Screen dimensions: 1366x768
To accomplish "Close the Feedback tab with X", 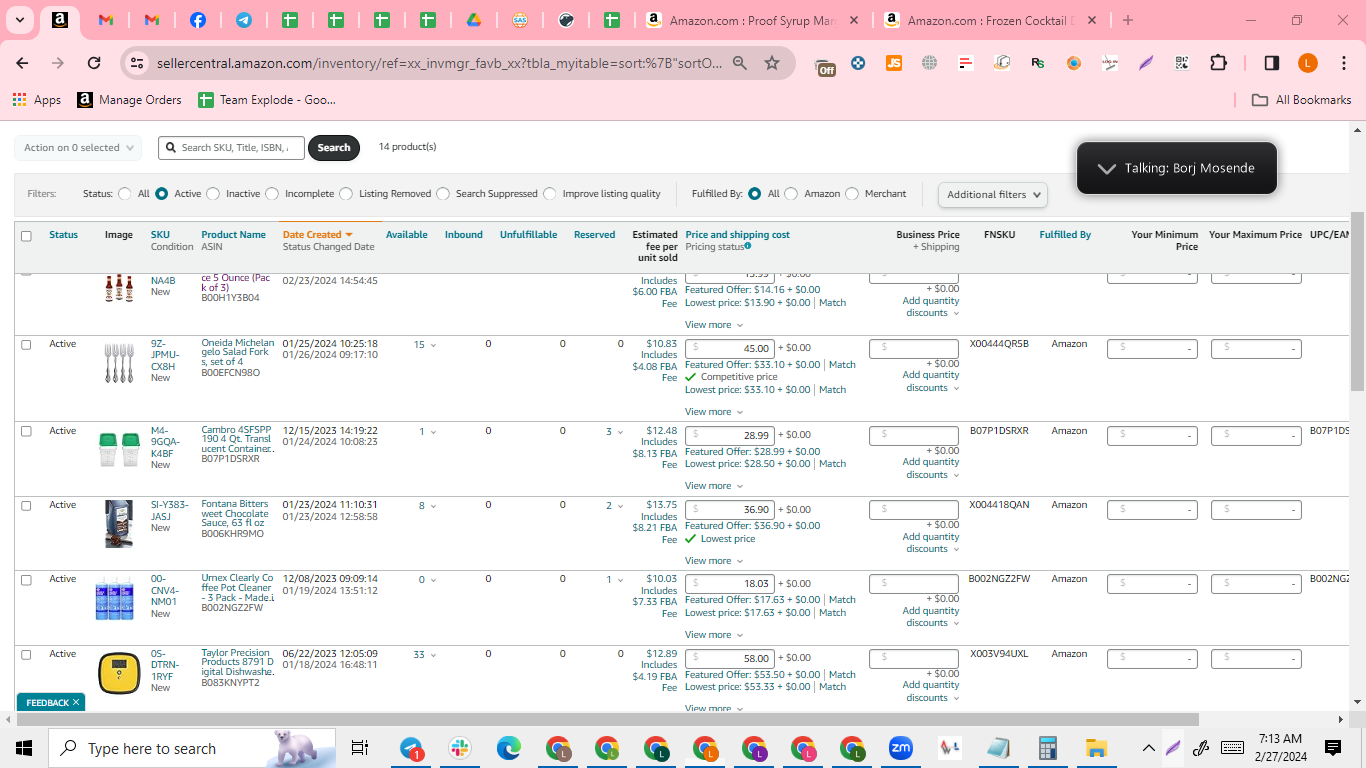I will click(x=76, y=703).
